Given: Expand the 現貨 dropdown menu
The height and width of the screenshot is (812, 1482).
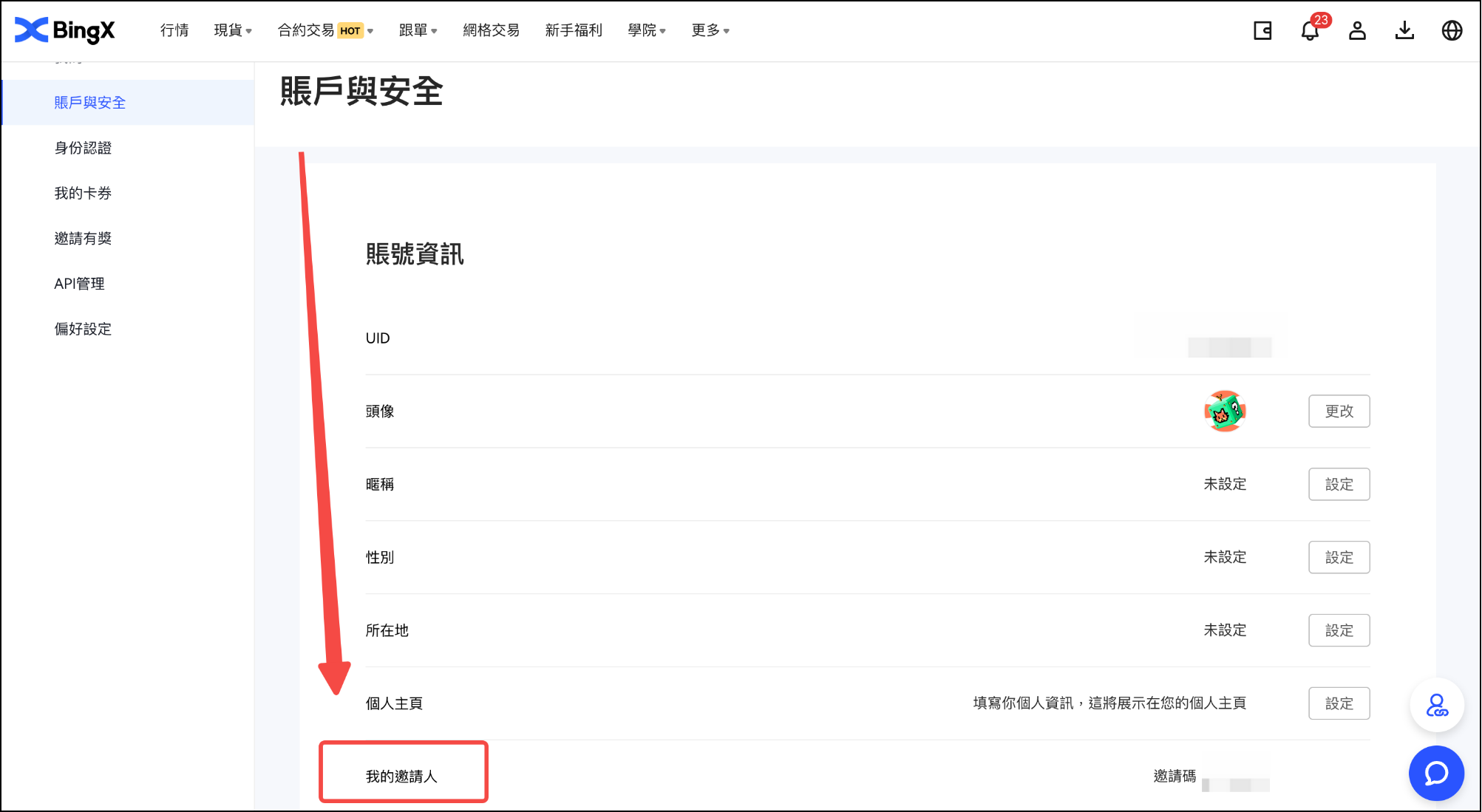Looking at the screenshot, I should pyautogui.click(x=233, y=30).
